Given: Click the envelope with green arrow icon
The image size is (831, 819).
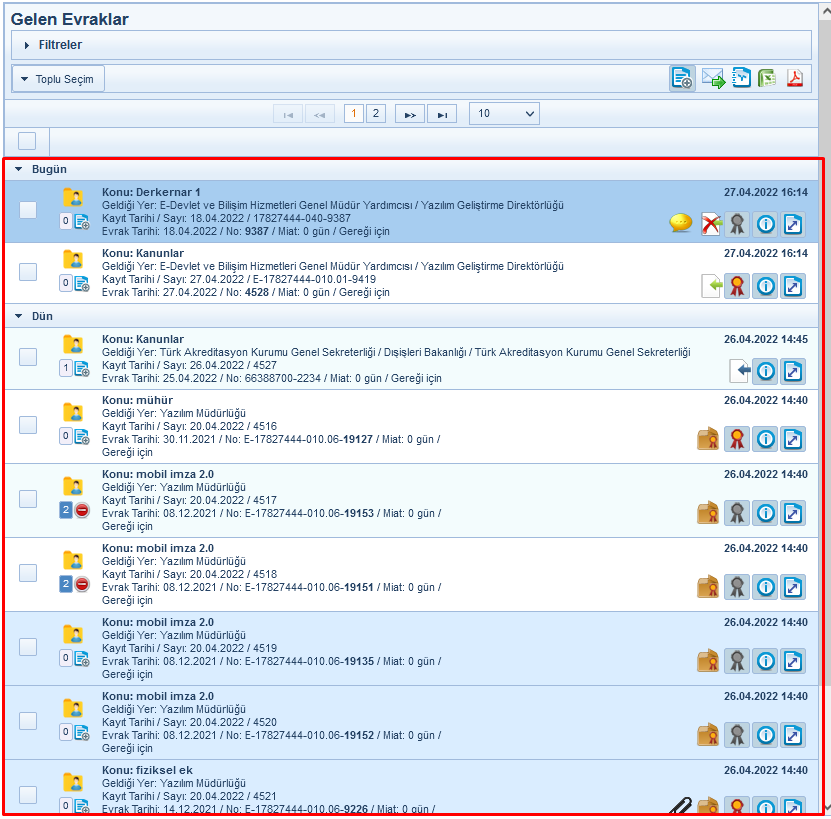Looking at the screenshot, I should tap(713, 79).
